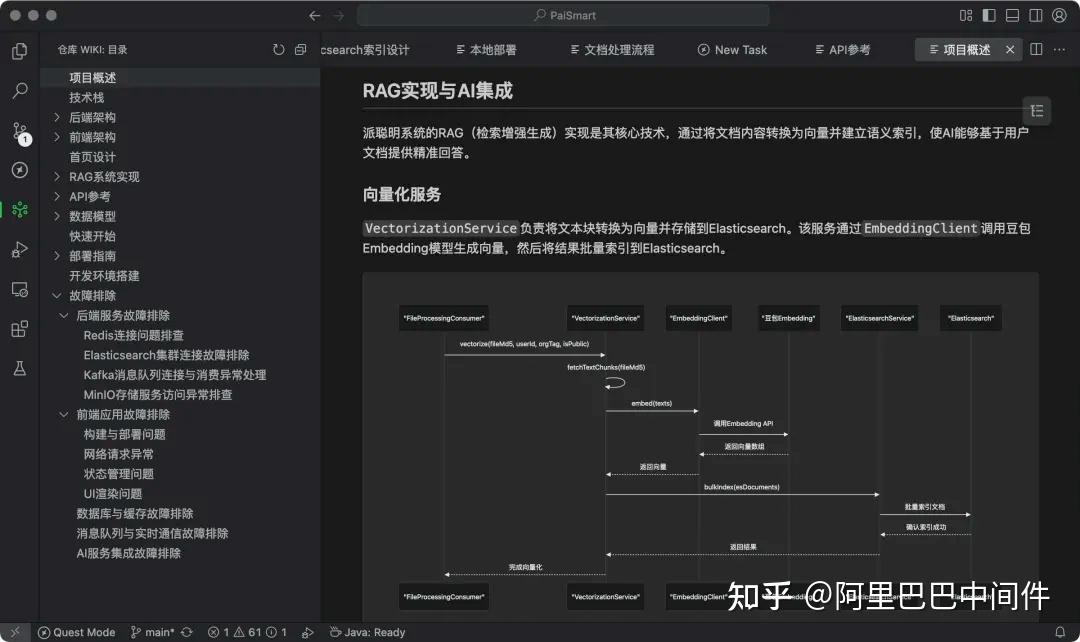
Task: Click the main* branch indicator in the status bar
Action: coord(160,632)
